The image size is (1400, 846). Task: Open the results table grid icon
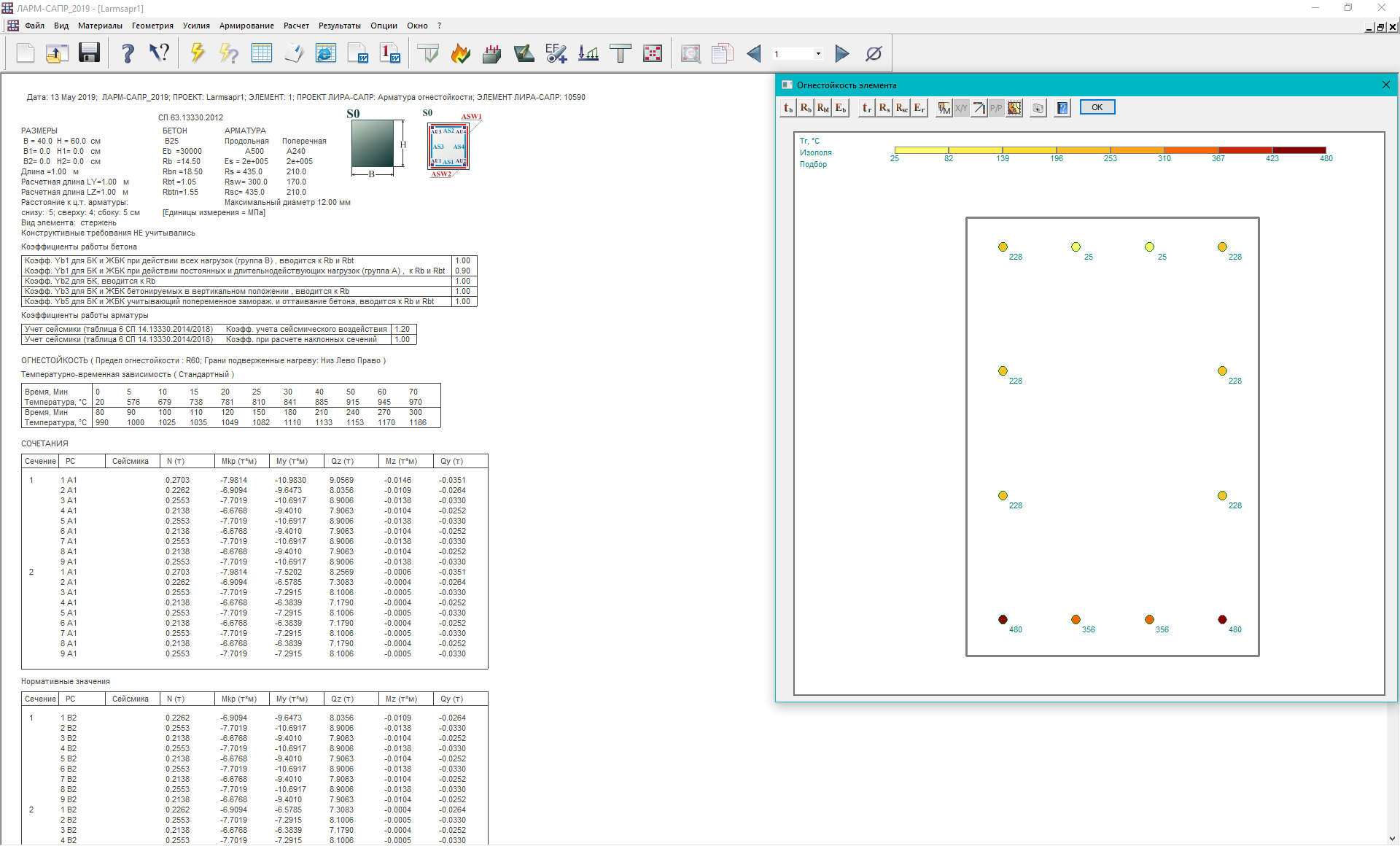(261, 53)
